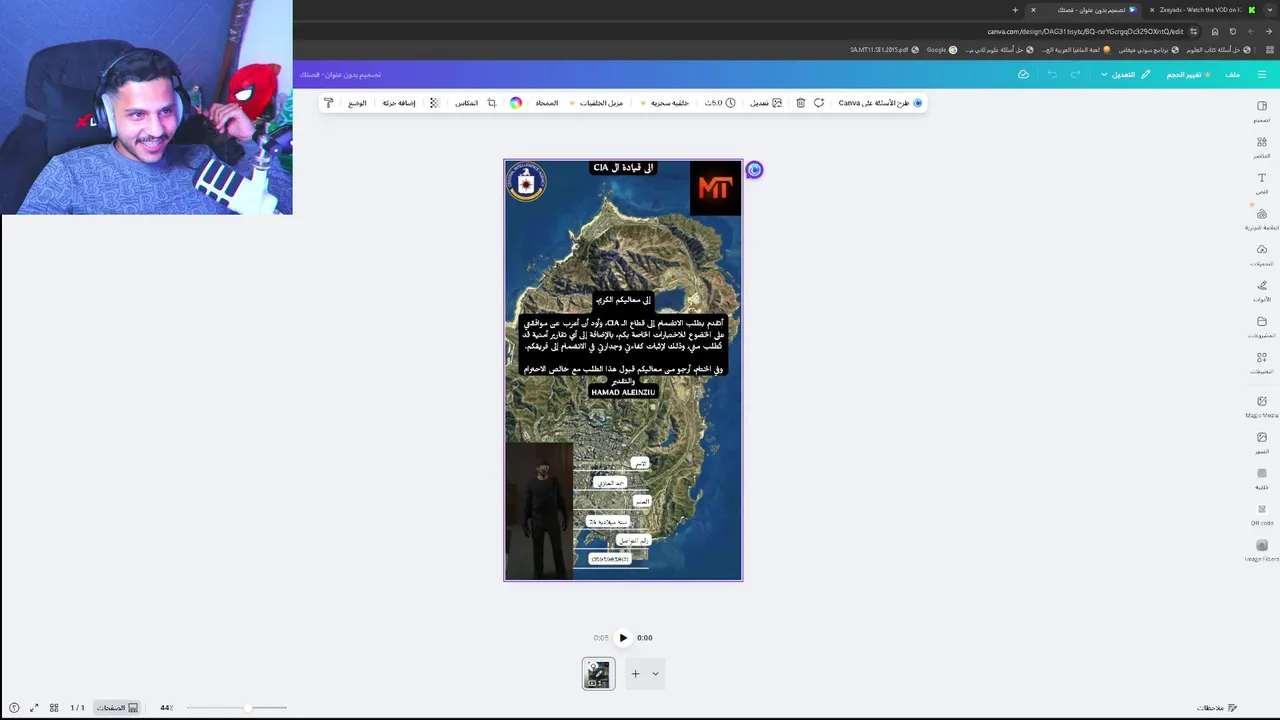Click the cloud save status icon
This screenshot has height=720, width=1280.
(1023, 75)
